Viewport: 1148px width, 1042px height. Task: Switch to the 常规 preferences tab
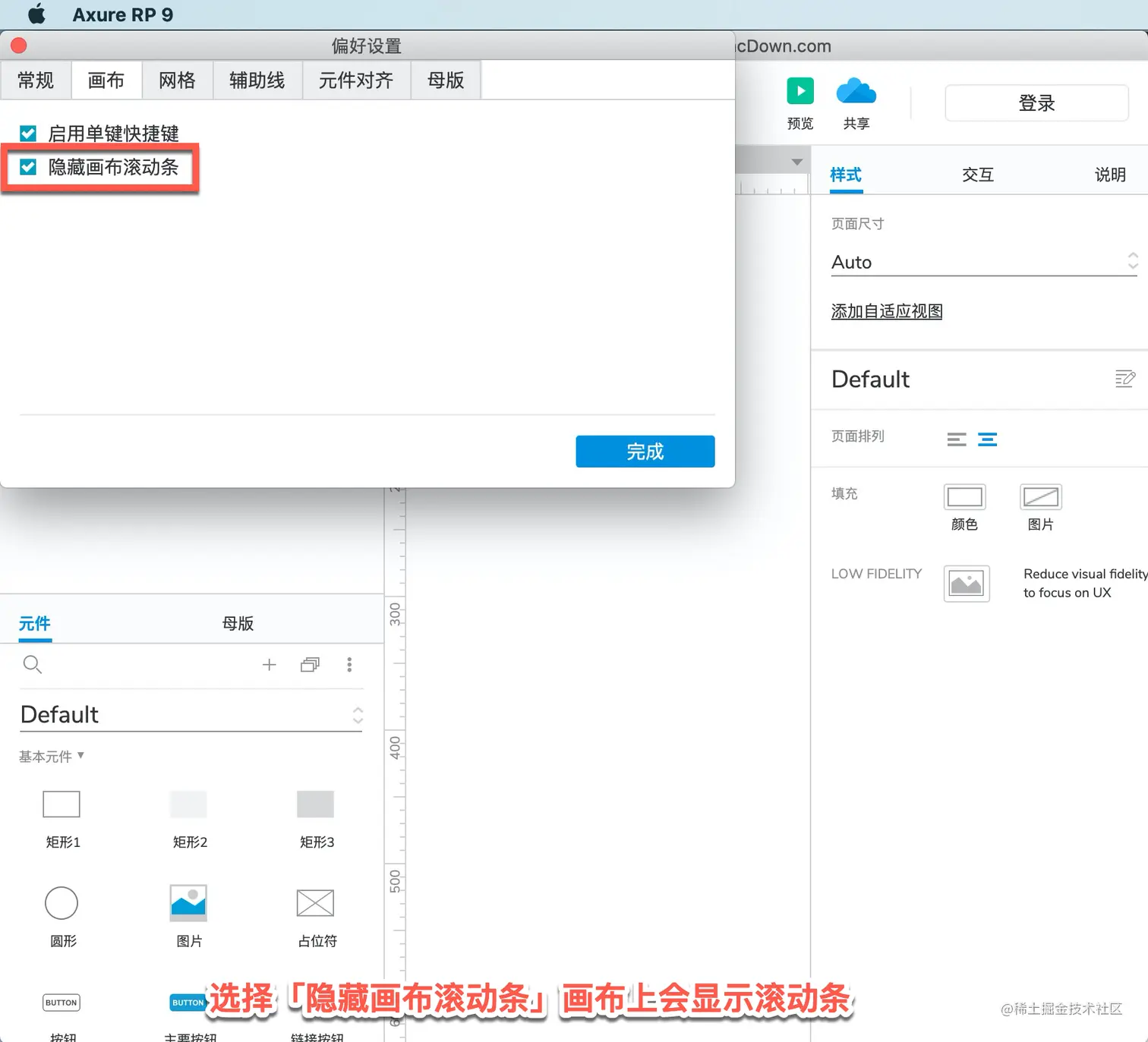(x=36, y=80)
